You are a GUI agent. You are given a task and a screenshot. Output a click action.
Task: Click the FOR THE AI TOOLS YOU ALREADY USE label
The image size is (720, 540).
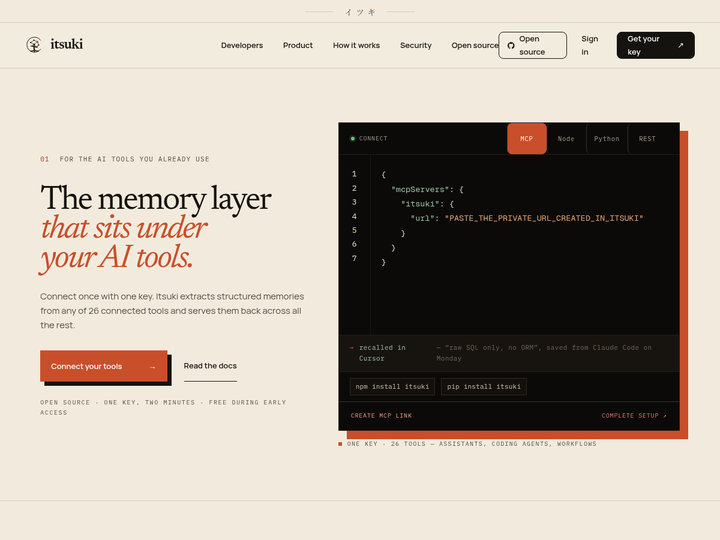(x=134, y=159)
